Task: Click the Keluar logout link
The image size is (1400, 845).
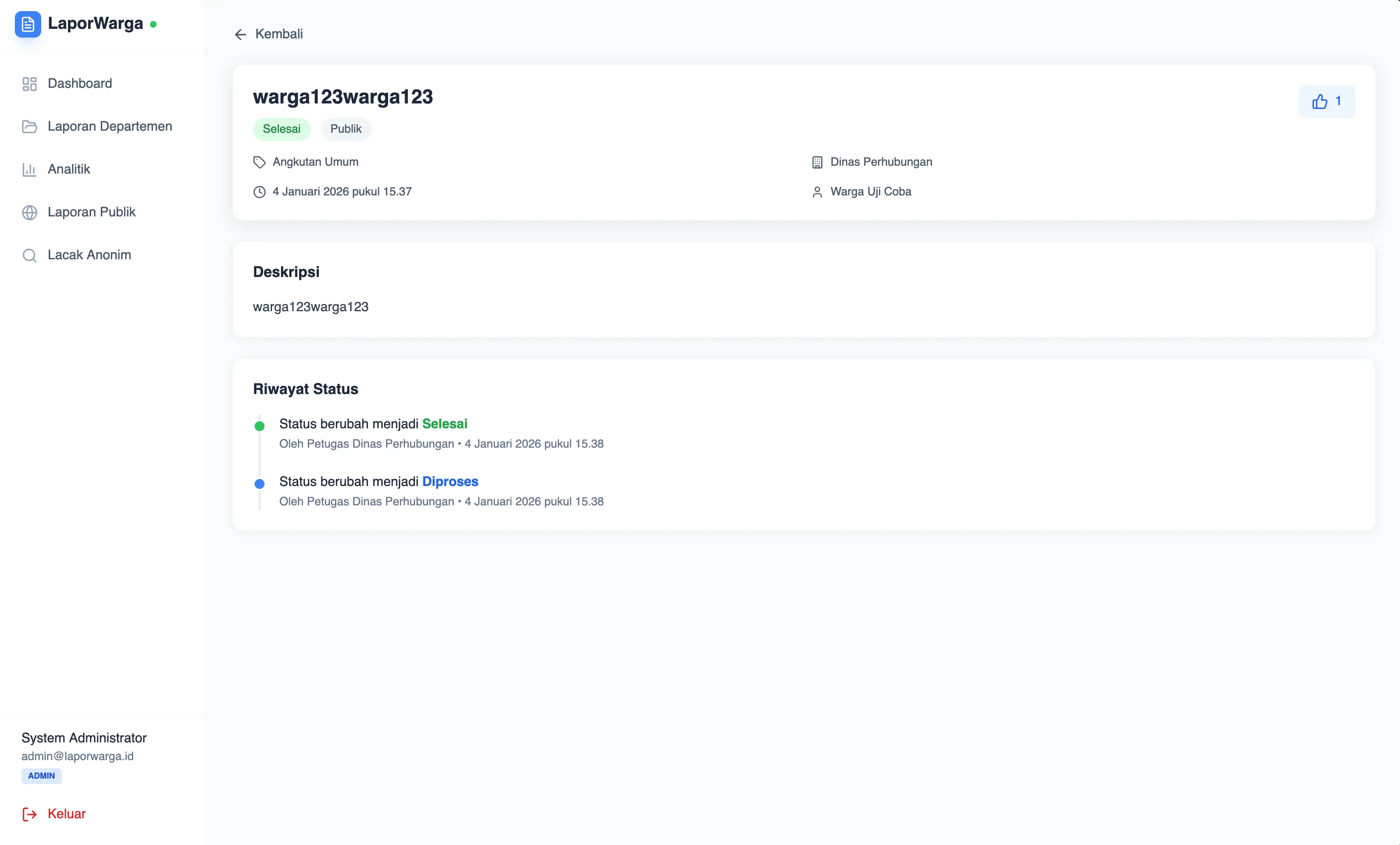Action: 66,814
